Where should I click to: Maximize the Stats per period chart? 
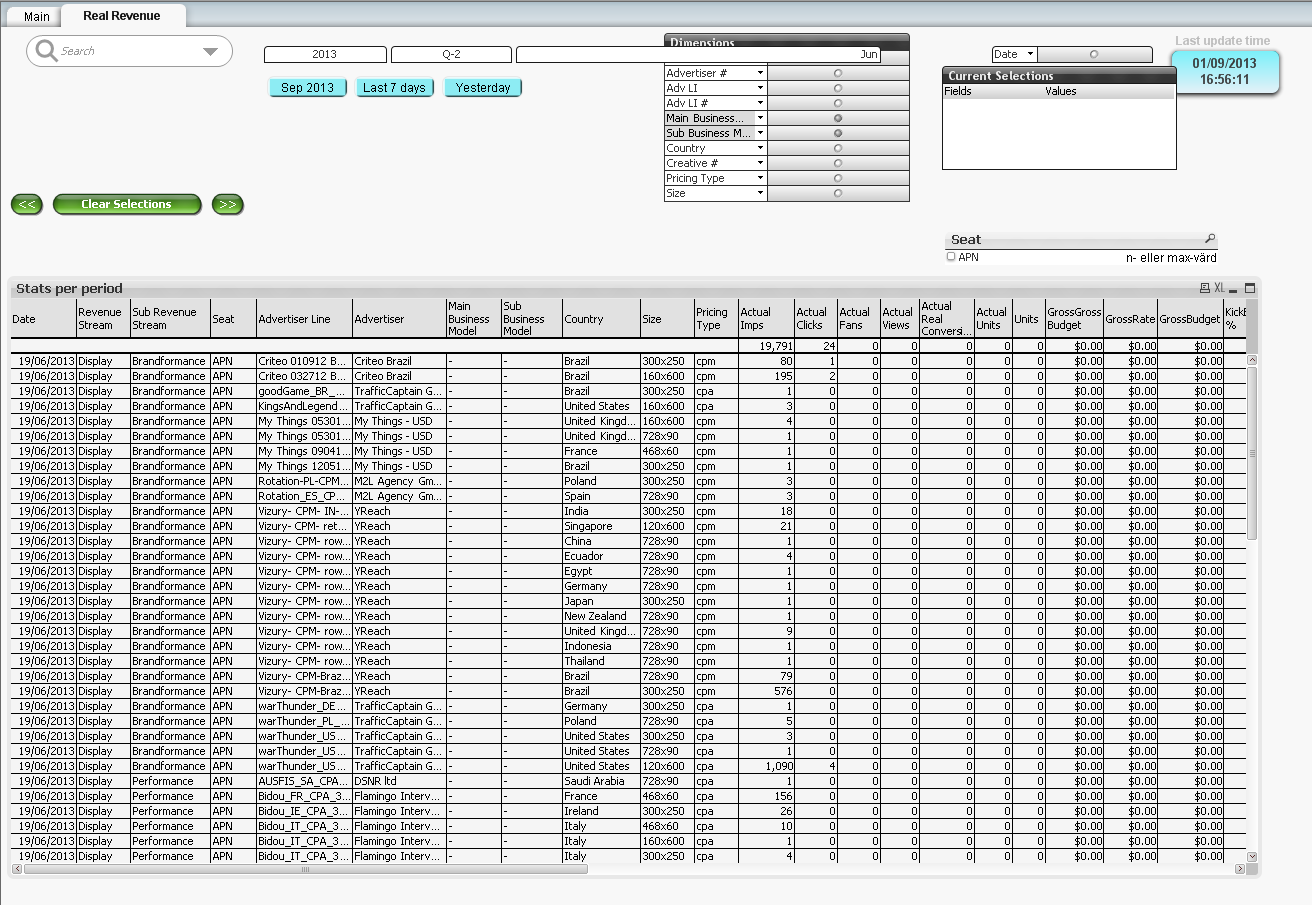pos(1249,288)
